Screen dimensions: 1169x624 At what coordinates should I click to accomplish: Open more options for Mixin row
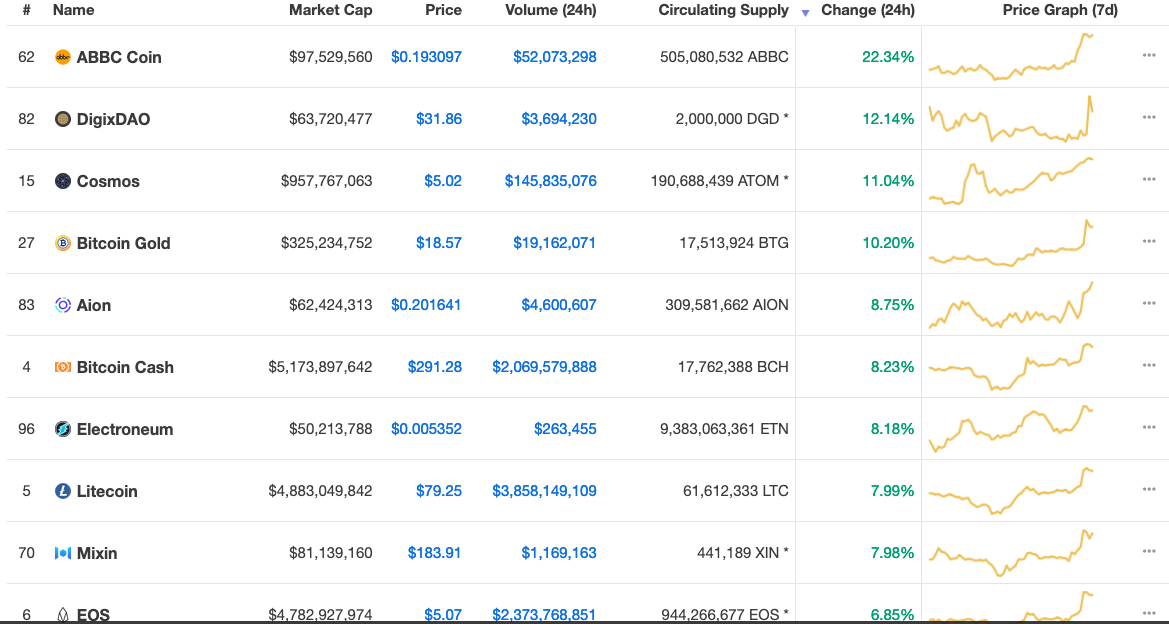[1149, 551]
